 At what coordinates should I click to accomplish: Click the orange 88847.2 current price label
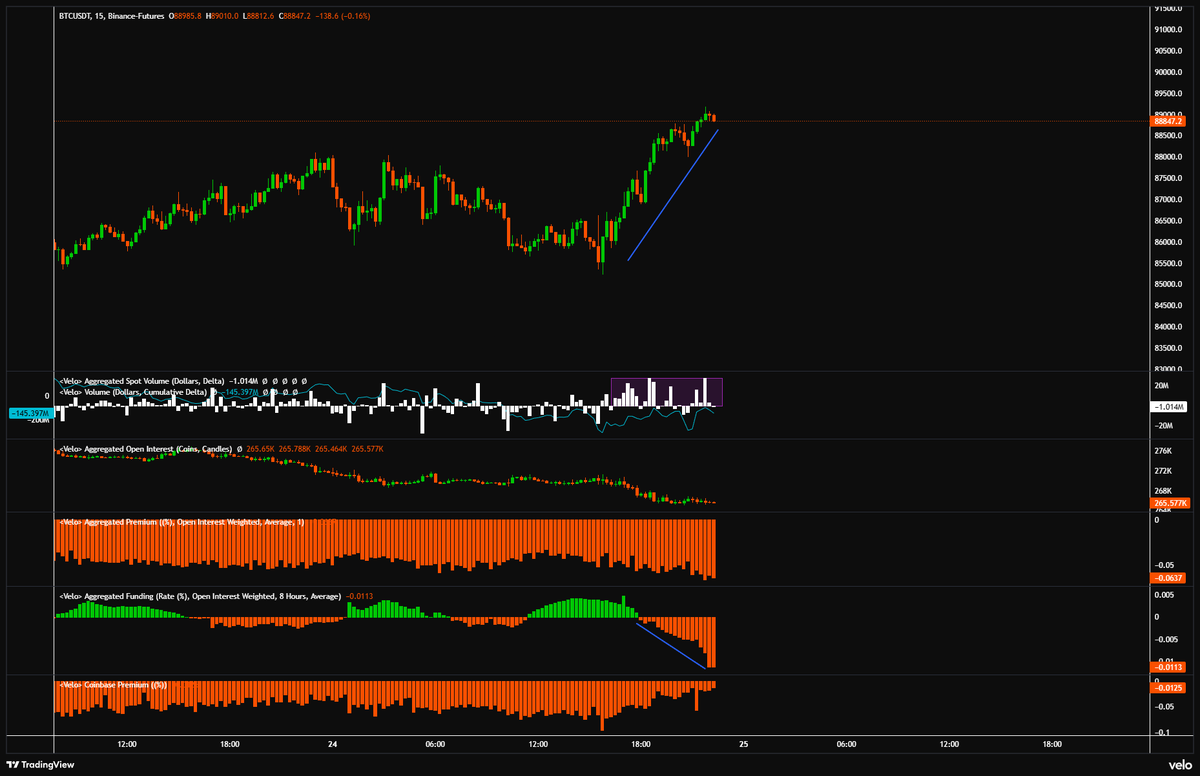tap(1168, 121)
